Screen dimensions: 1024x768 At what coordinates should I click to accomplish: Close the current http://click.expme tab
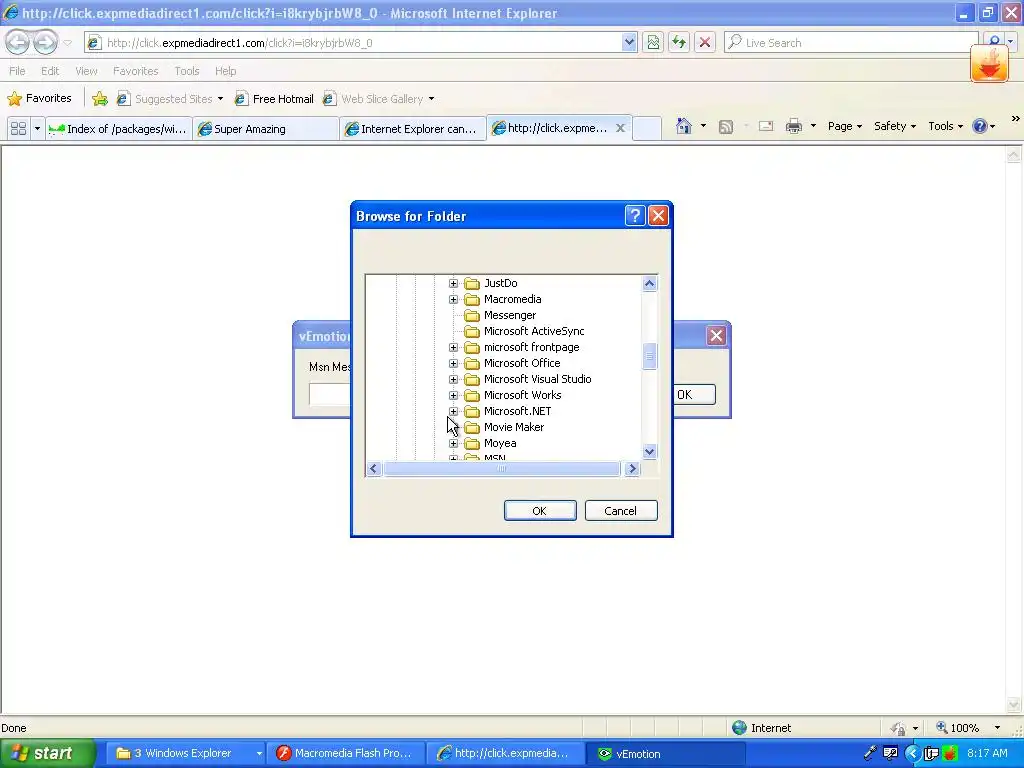click(x=620, y=128)
